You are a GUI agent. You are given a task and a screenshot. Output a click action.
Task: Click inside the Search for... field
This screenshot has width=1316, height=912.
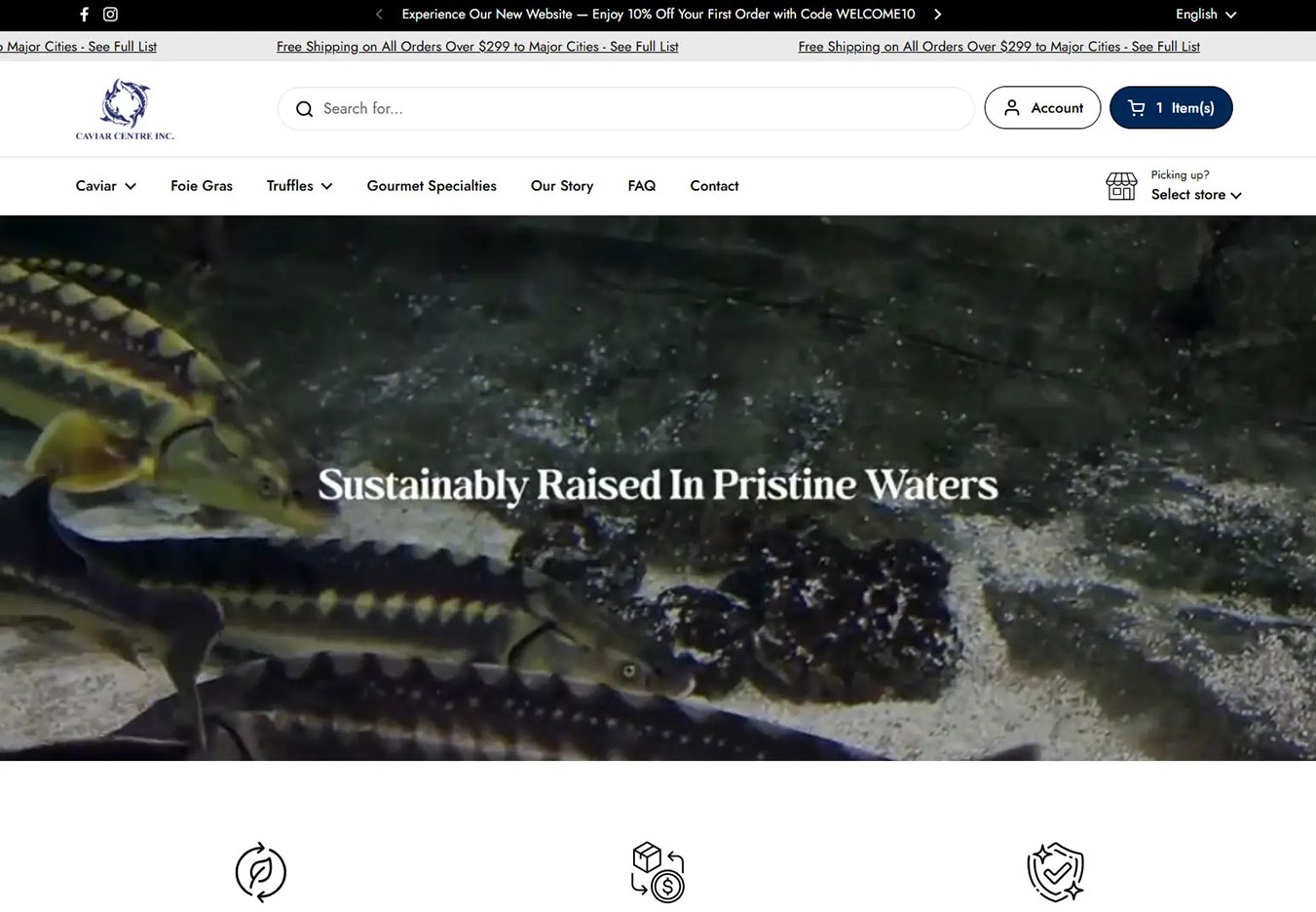[x=625, y=109]
